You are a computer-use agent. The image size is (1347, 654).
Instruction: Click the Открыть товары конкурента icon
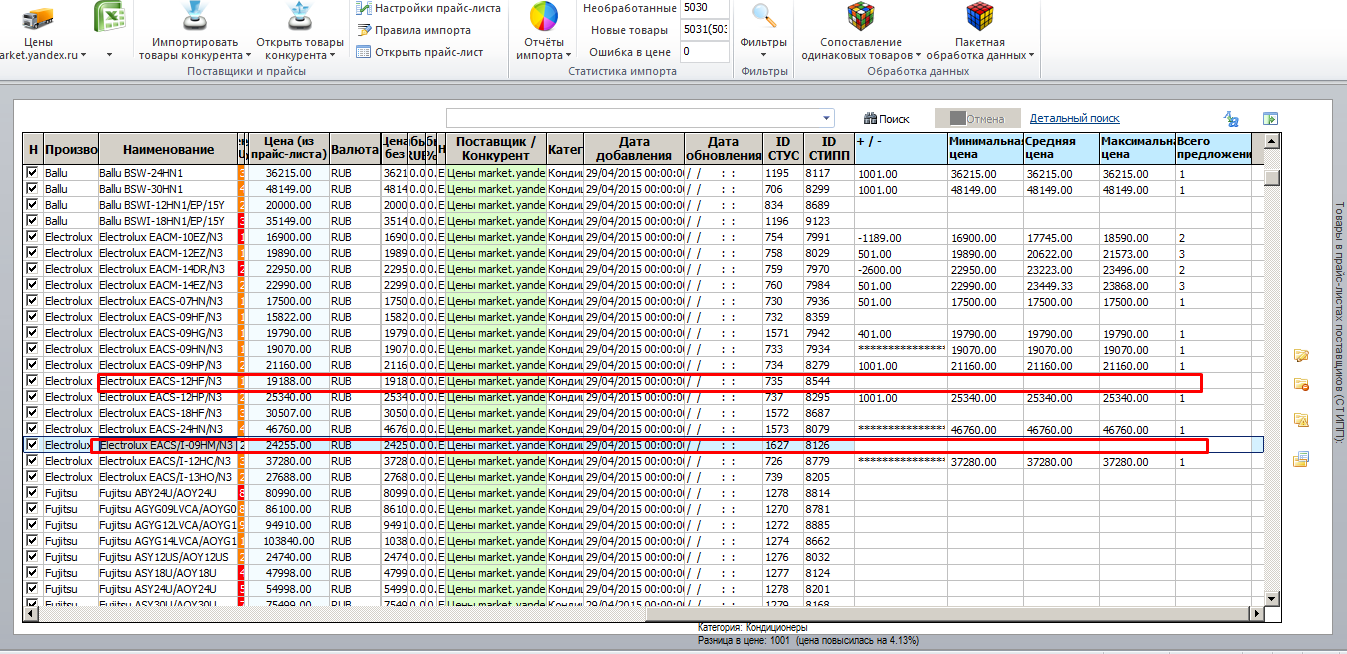[300, 17]
